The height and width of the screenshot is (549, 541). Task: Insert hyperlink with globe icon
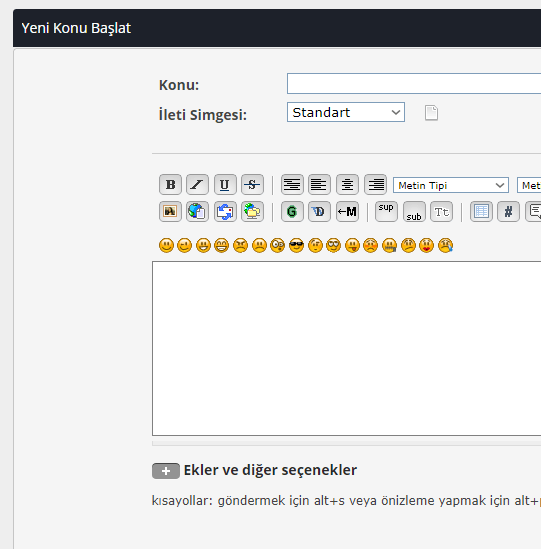(197, 211)
